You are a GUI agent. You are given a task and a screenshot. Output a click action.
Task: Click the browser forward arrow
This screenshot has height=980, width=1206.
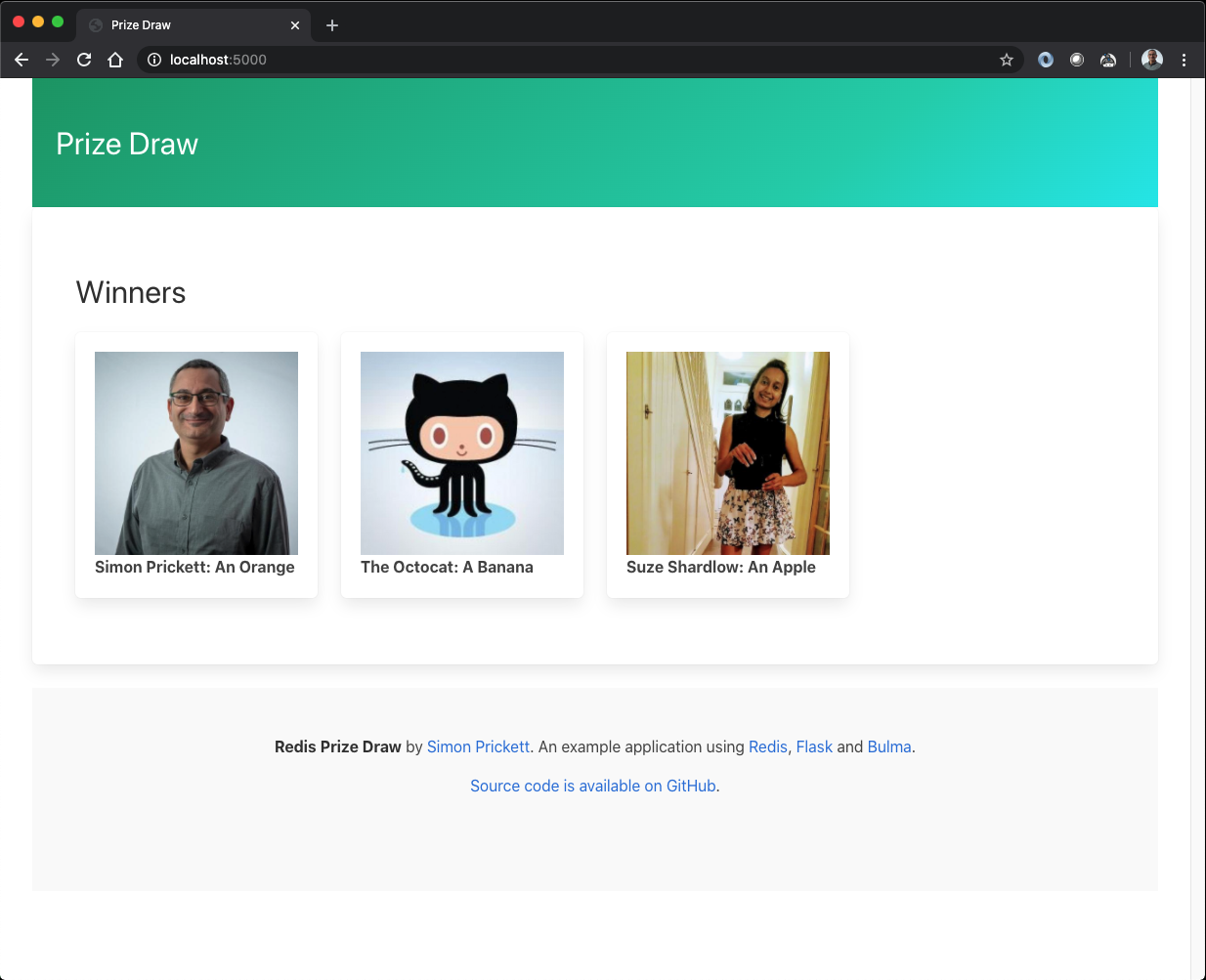pos(53,60)
